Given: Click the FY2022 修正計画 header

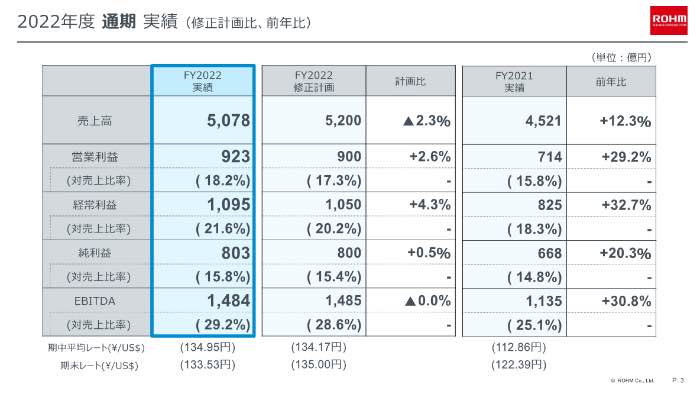Looking at the screenshot, I should click(x=314, y=81).
